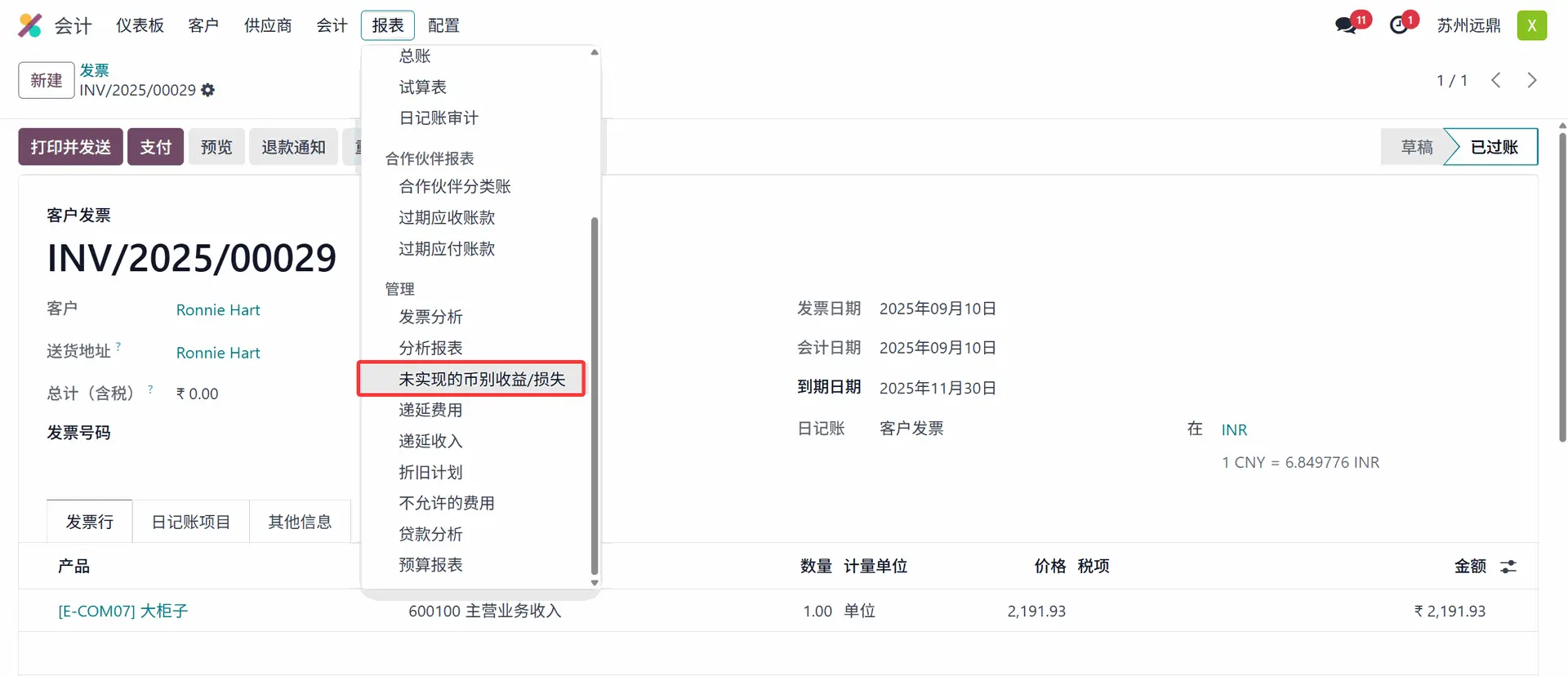Click the 打印并发送 button

tap(70, 147)
